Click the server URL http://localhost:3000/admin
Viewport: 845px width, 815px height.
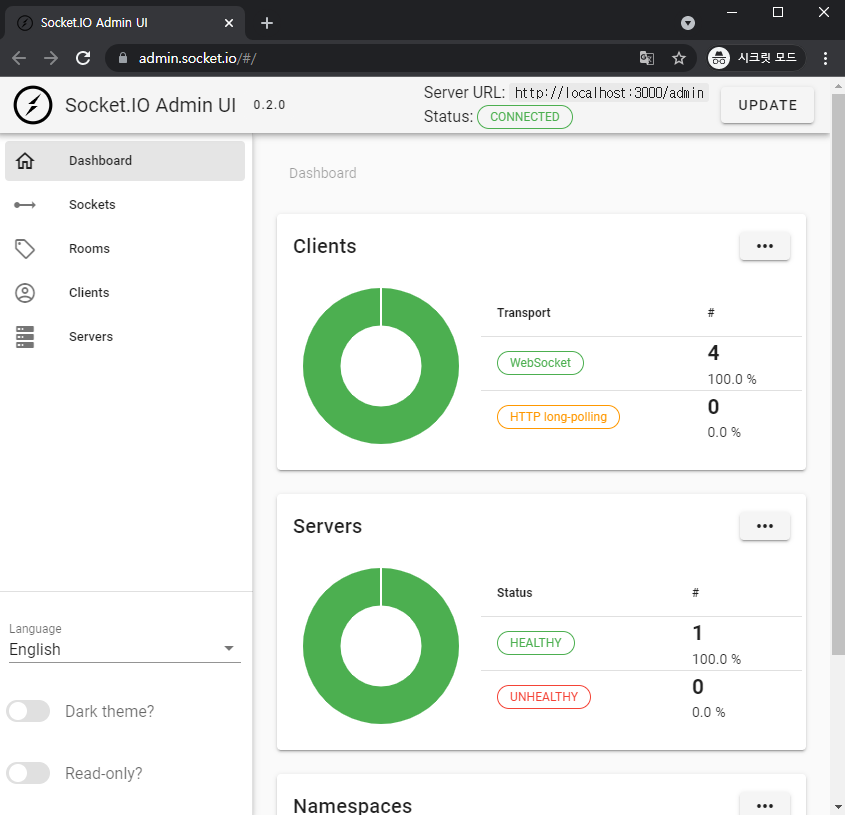[x=609, y=93]
